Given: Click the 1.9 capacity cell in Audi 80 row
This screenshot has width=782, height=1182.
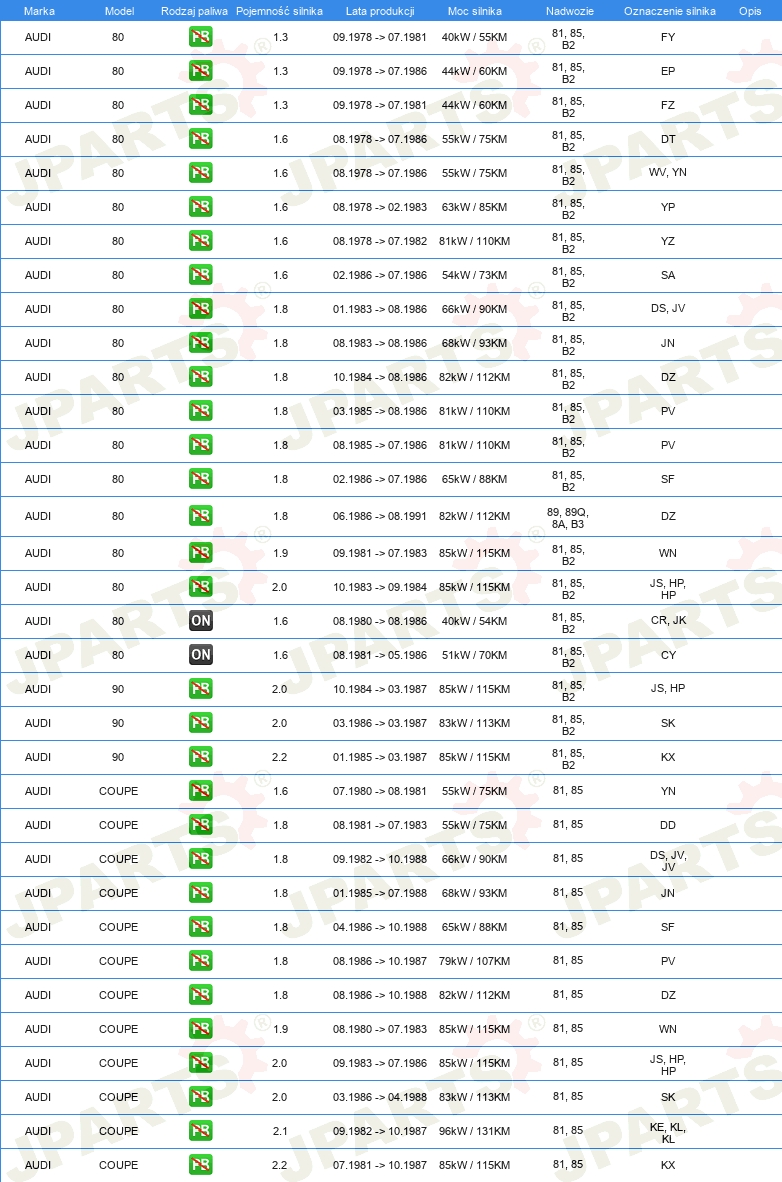Looking at the screenshot, I should click(281, 553).
